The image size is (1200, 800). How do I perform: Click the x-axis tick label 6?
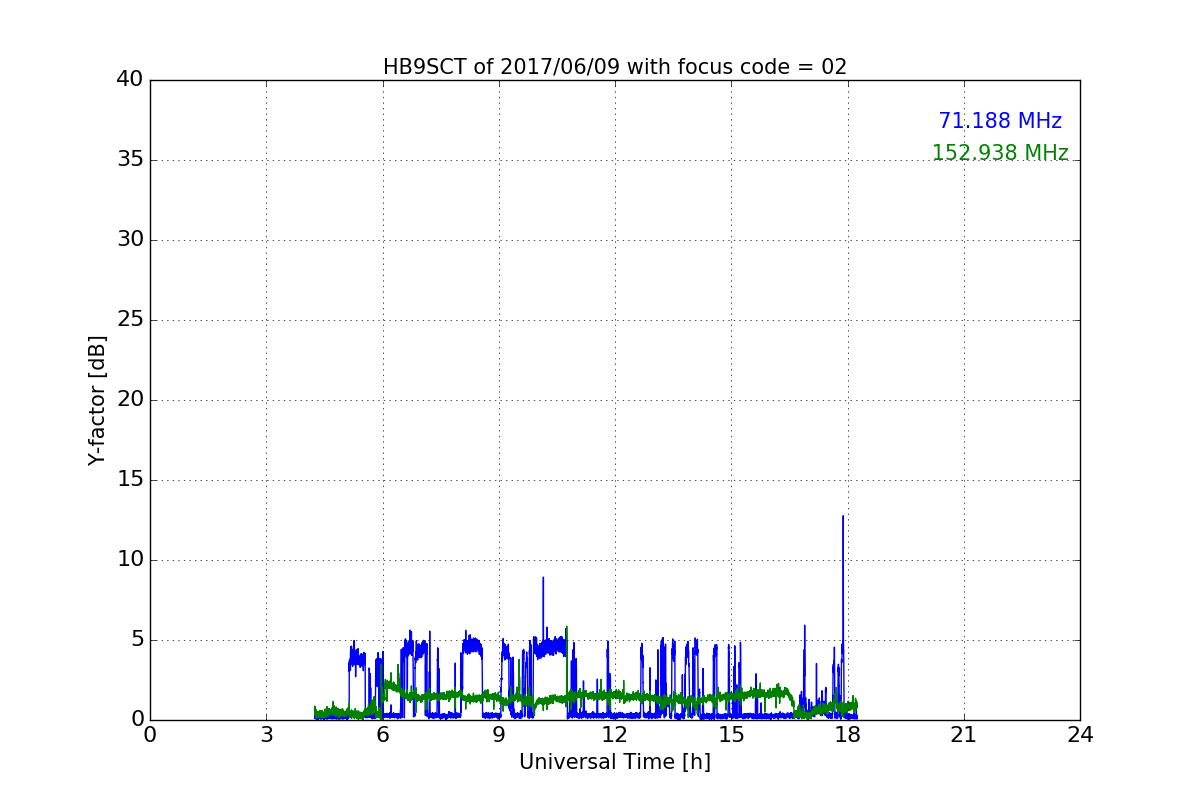[x=382, y=735]
